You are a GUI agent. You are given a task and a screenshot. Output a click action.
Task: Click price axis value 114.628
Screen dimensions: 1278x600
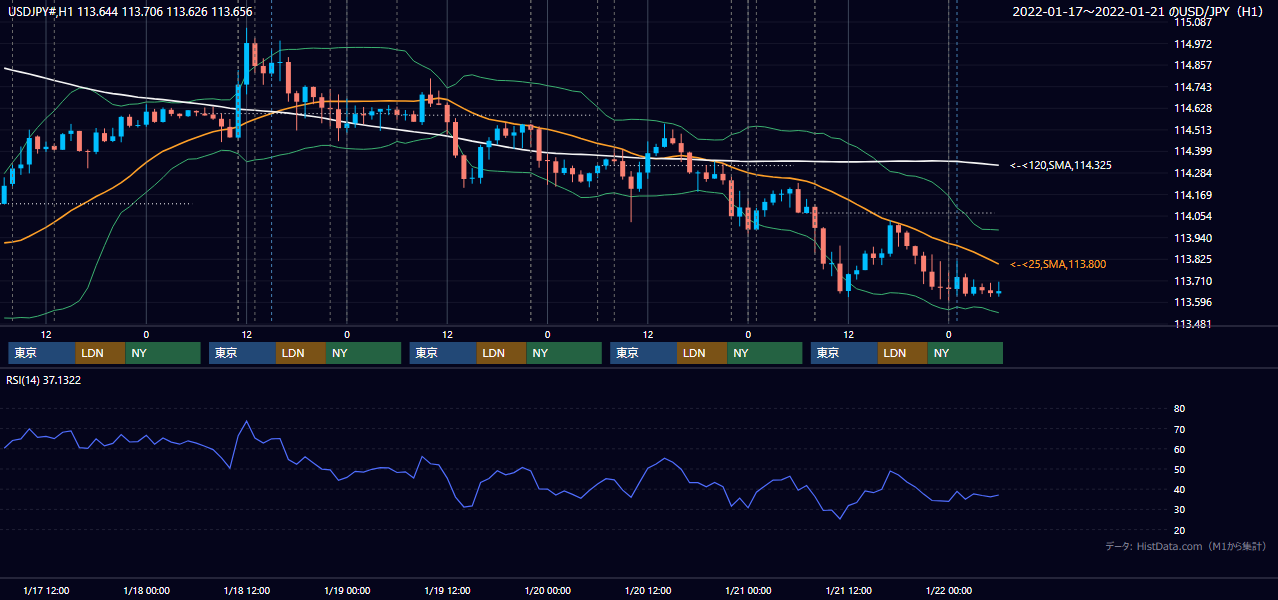[x=1192, y=108]
